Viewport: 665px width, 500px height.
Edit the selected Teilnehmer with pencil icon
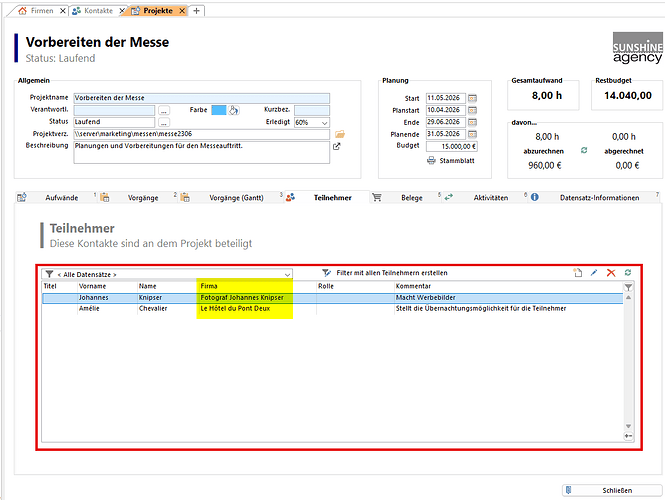pos(594,273)
